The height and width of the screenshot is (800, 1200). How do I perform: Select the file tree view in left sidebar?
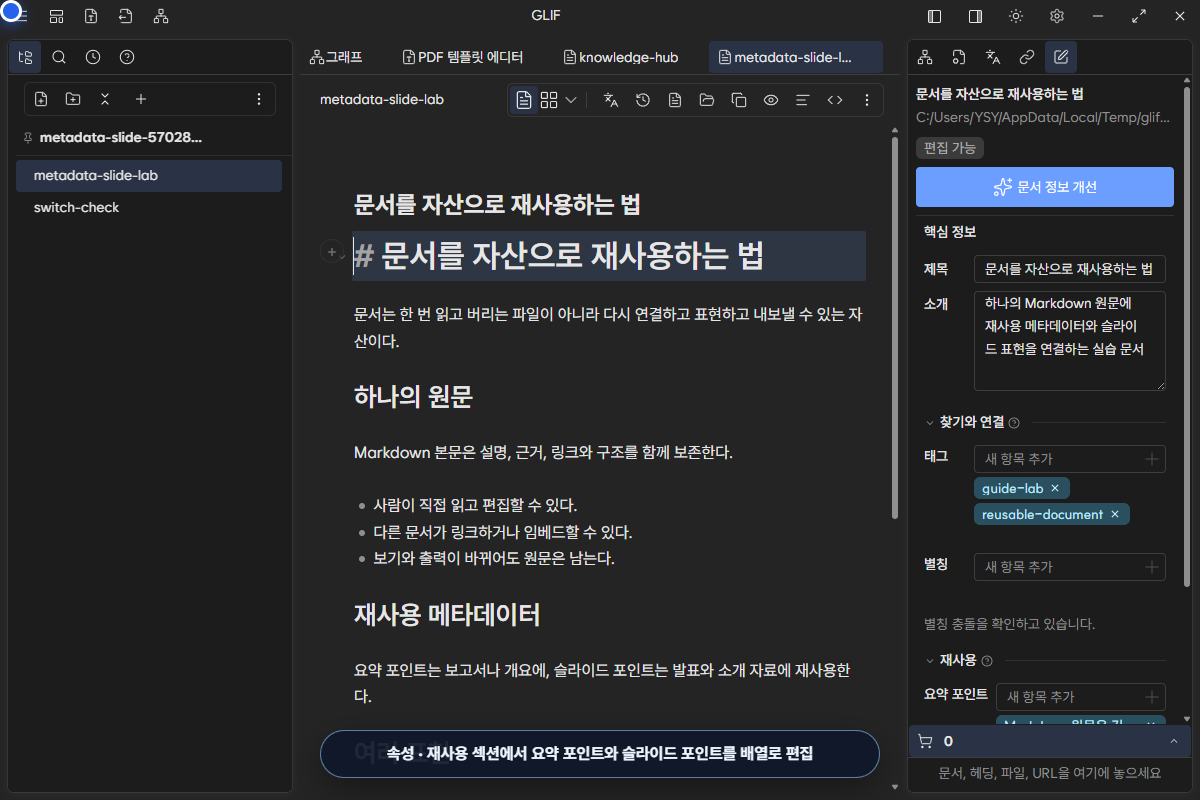coord(25,57)
